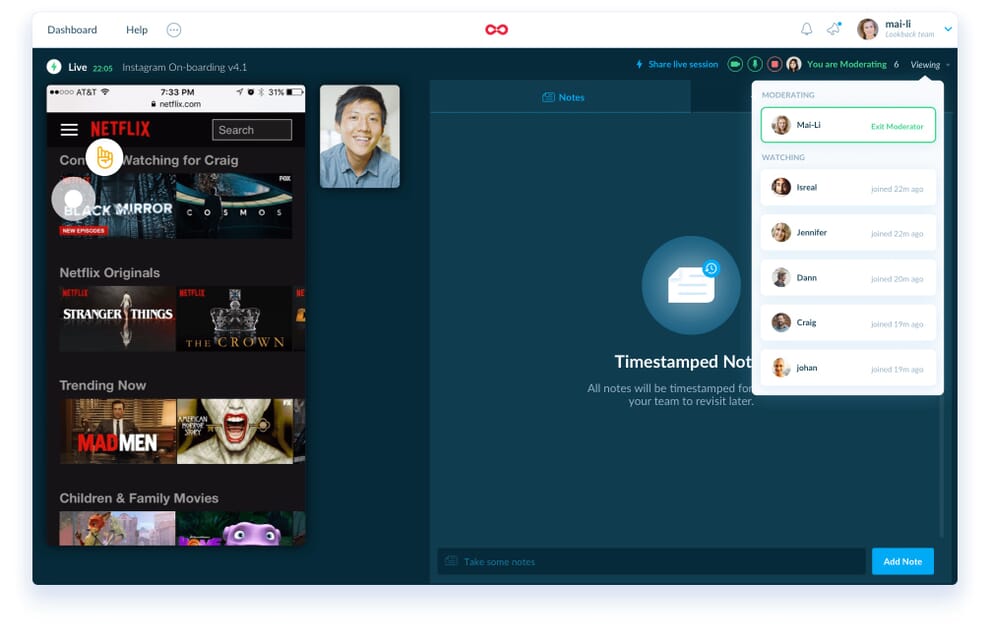The height and width of the screenshot is (637, 990).
Task: Select johan in the watching list
Action: pyautogui.click(x=848, y=367)
